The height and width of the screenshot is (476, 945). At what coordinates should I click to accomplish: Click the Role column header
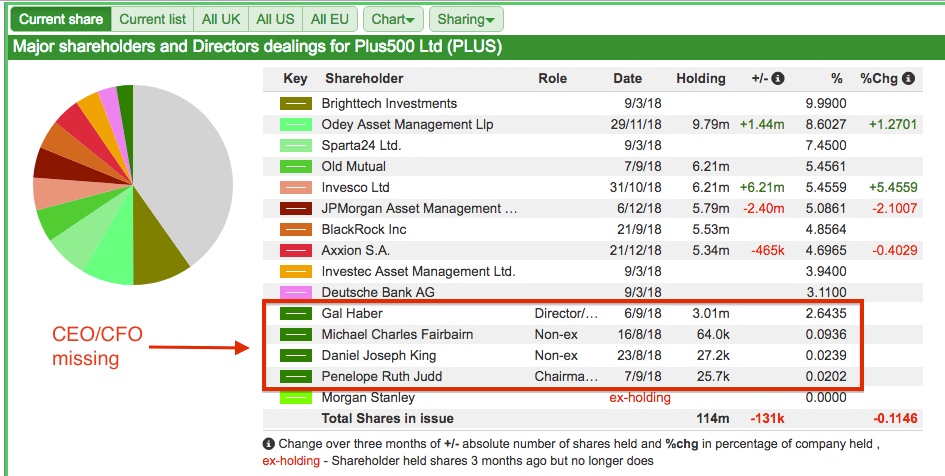click(553, 78)
